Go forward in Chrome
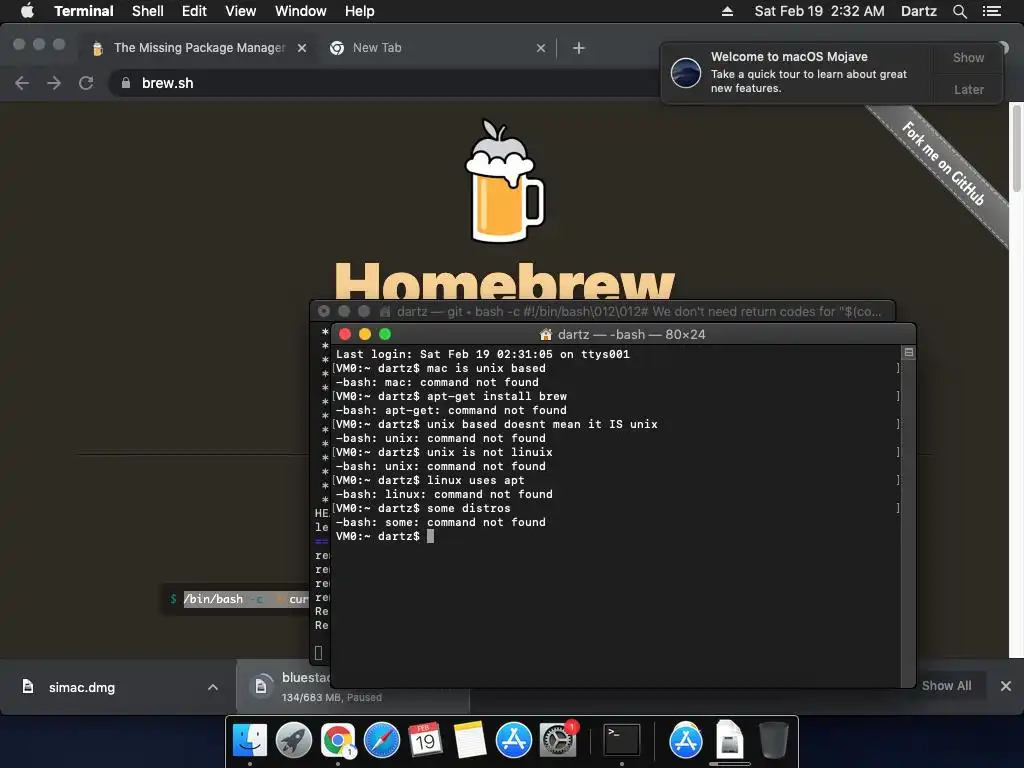 point(54,83)
